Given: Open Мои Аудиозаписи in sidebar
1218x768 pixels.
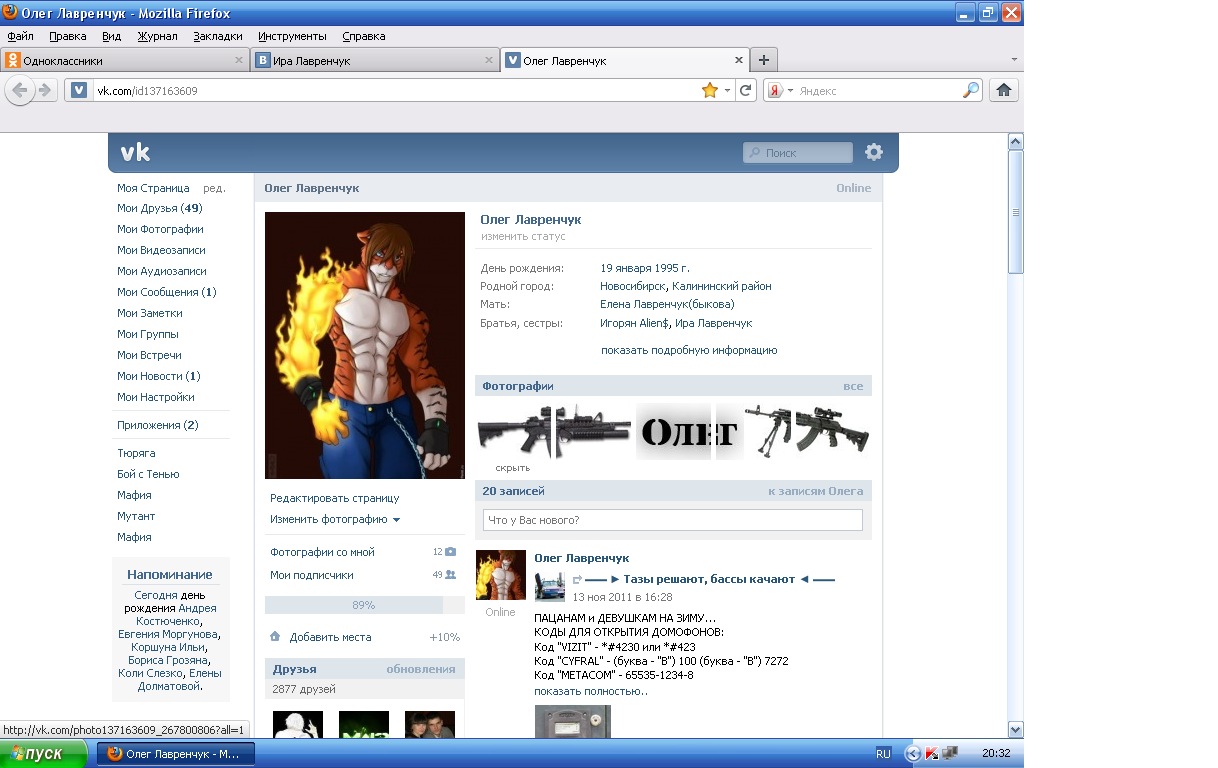Looking at the screenshot, I should [x=162, y=272].
